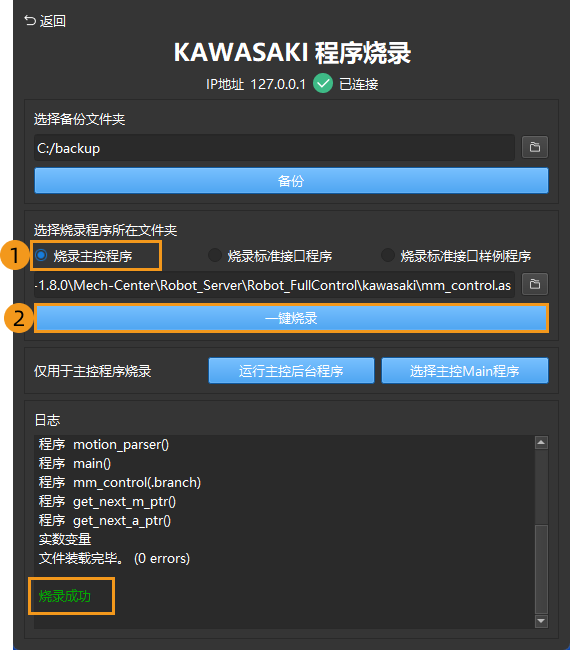Click the 一键烧录 button
The width and height of the screenshot is (570, 650).
pyautogui.click(x=291, y=318)
